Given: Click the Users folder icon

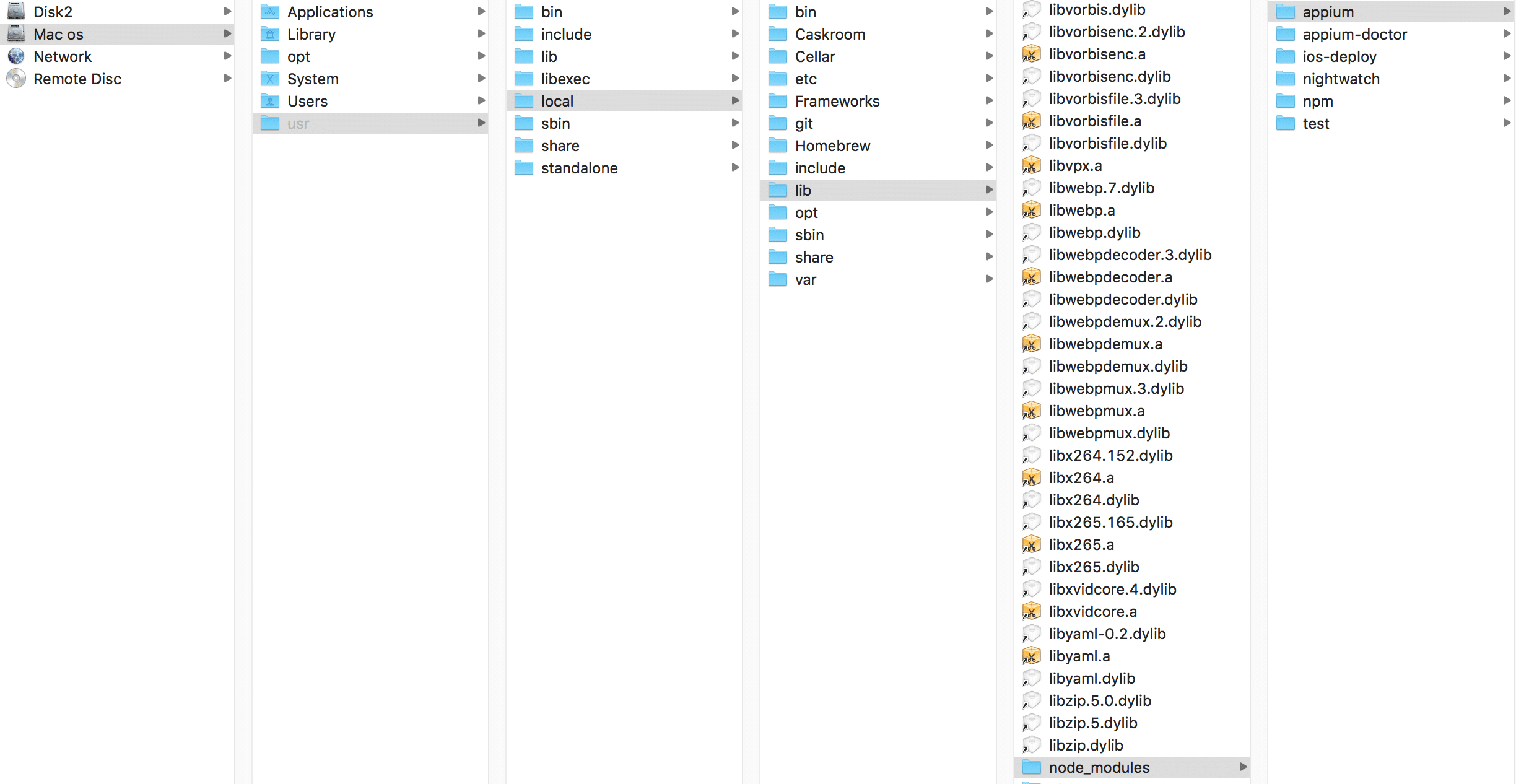Looking at the screenshot, I should (270, 101).
